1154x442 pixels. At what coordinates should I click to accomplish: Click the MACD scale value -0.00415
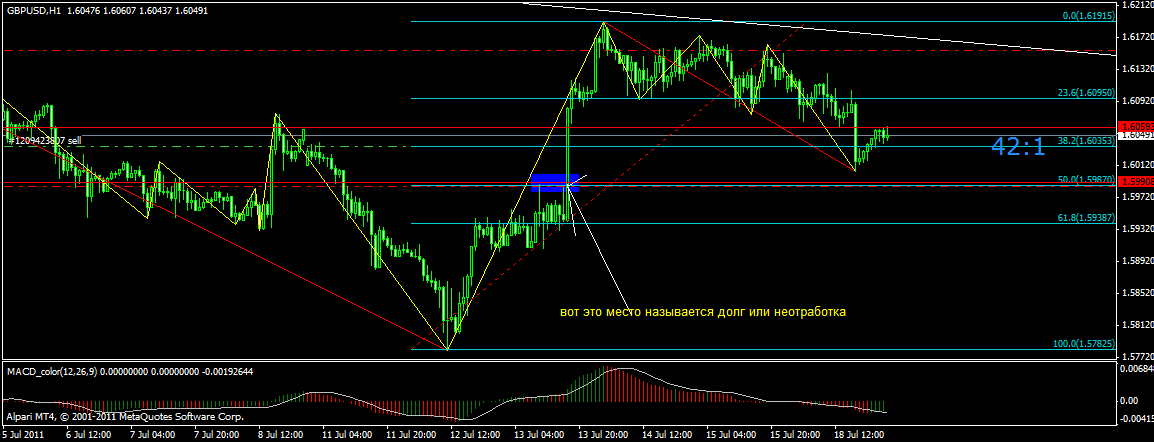[1137, 418]
